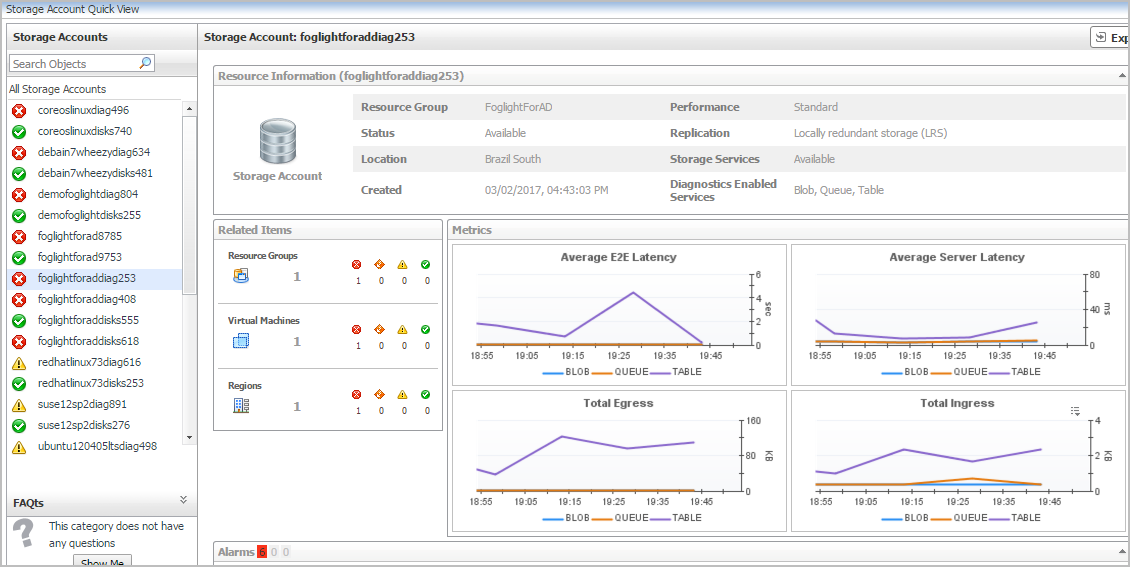Click the scroll down arrow in Storage Accounts list
The height and width of the screenshot is (567, 1130).
point(189,437)
